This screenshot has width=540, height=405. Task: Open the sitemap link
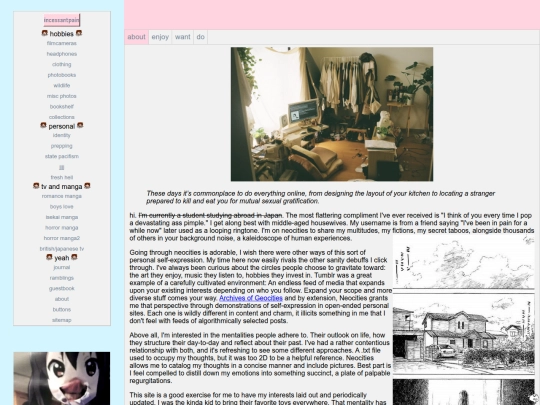62,320
